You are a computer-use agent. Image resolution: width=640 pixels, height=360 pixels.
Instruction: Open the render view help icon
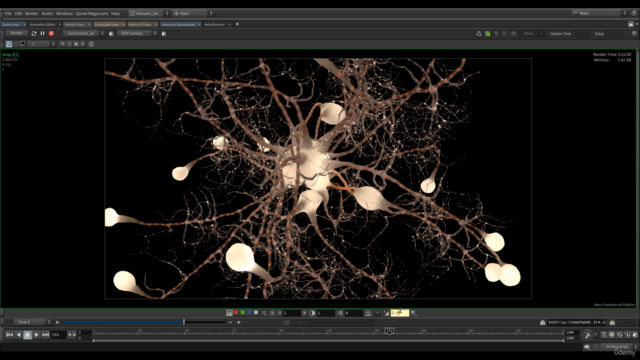tap(634, 33)
